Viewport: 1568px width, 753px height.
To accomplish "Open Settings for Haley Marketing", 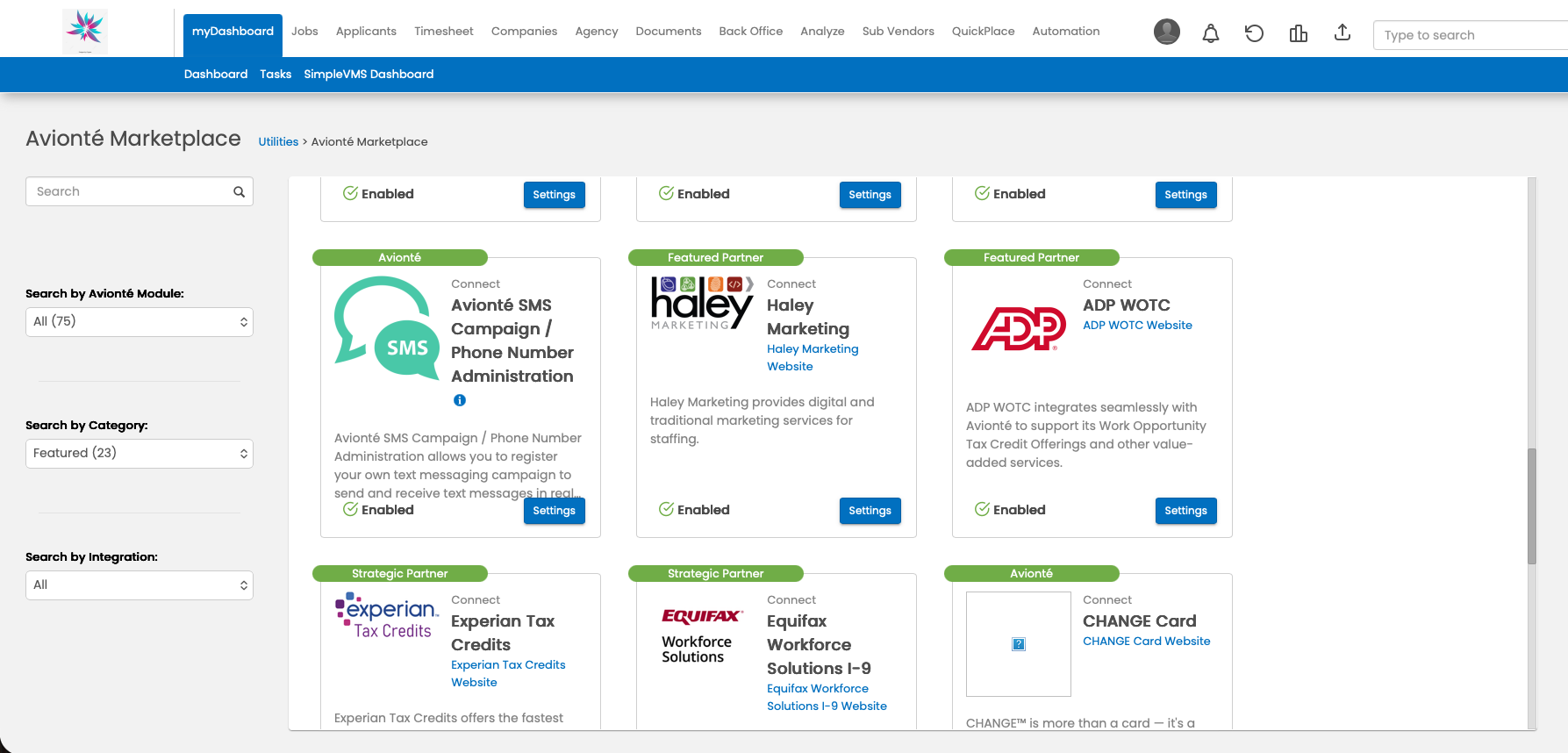I will point(870,511).
